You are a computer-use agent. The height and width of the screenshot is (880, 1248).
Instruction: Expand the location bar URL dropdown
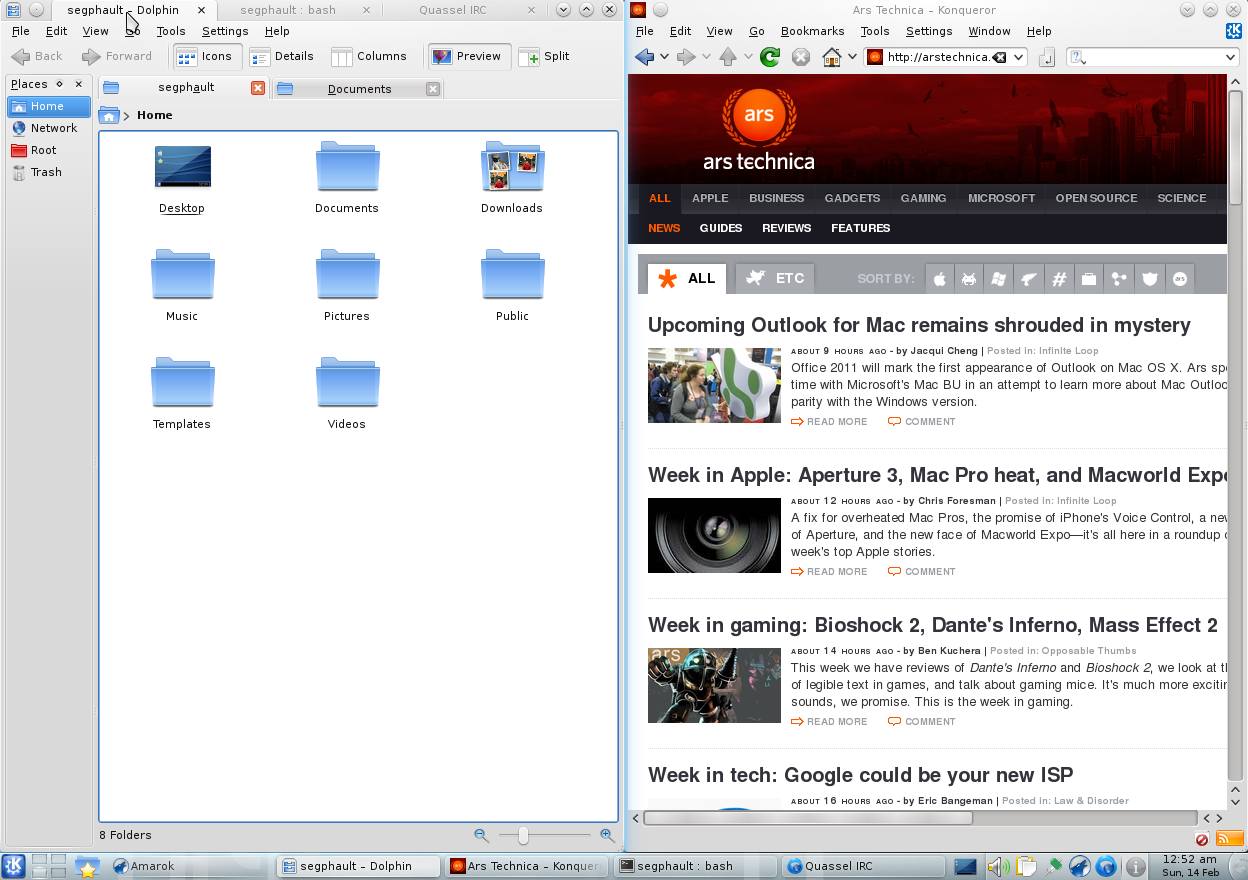tap(1019, 57)
